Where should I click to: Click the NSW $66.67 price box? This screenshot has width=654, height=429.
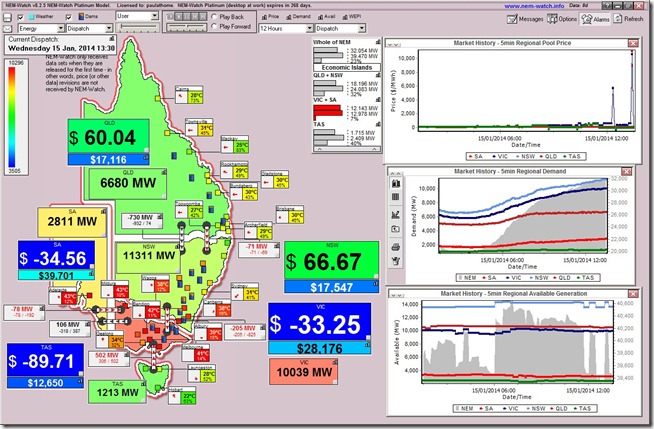pos(332,261)
